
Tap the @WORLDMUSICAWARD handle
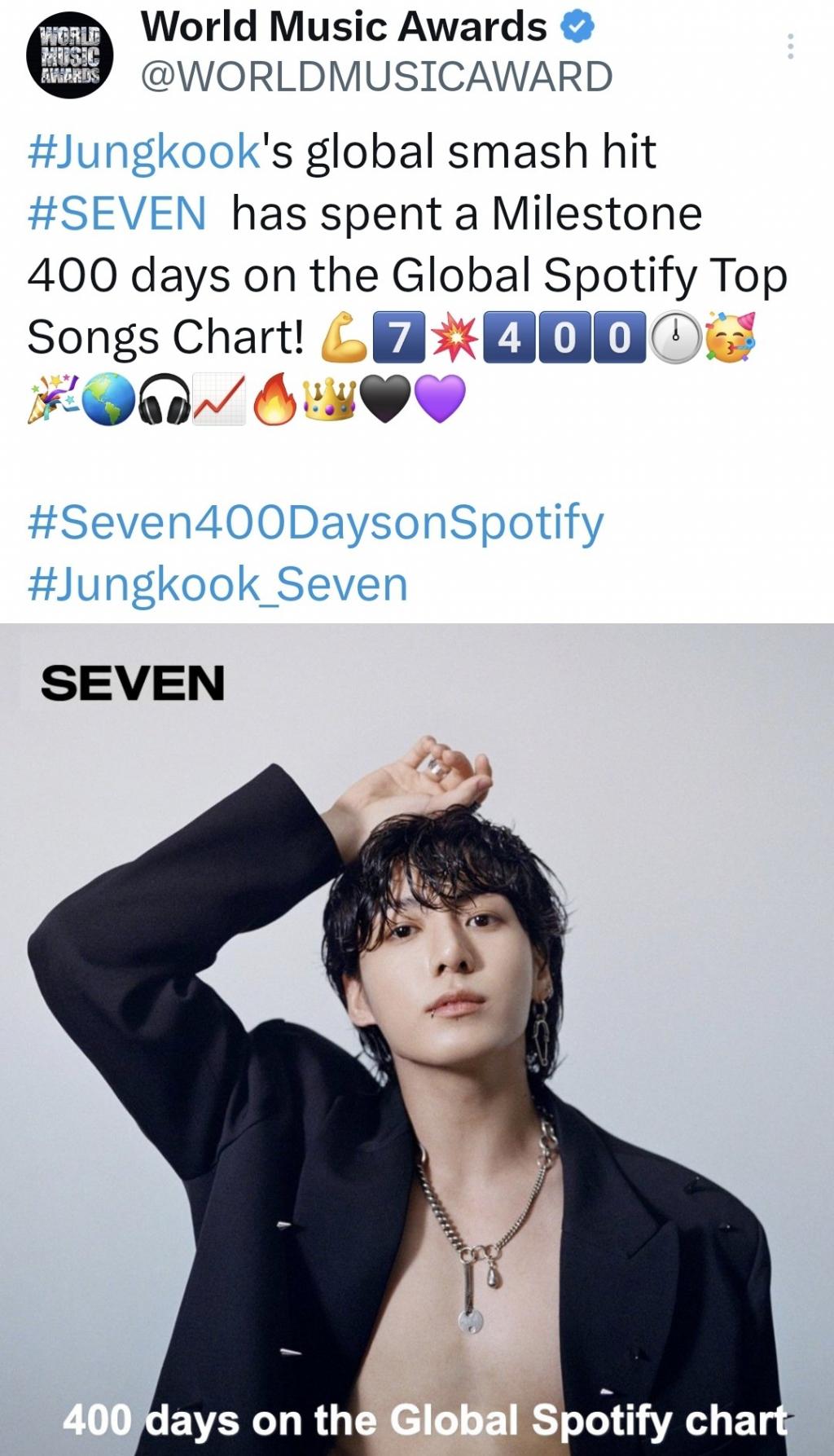click(376, 77)
